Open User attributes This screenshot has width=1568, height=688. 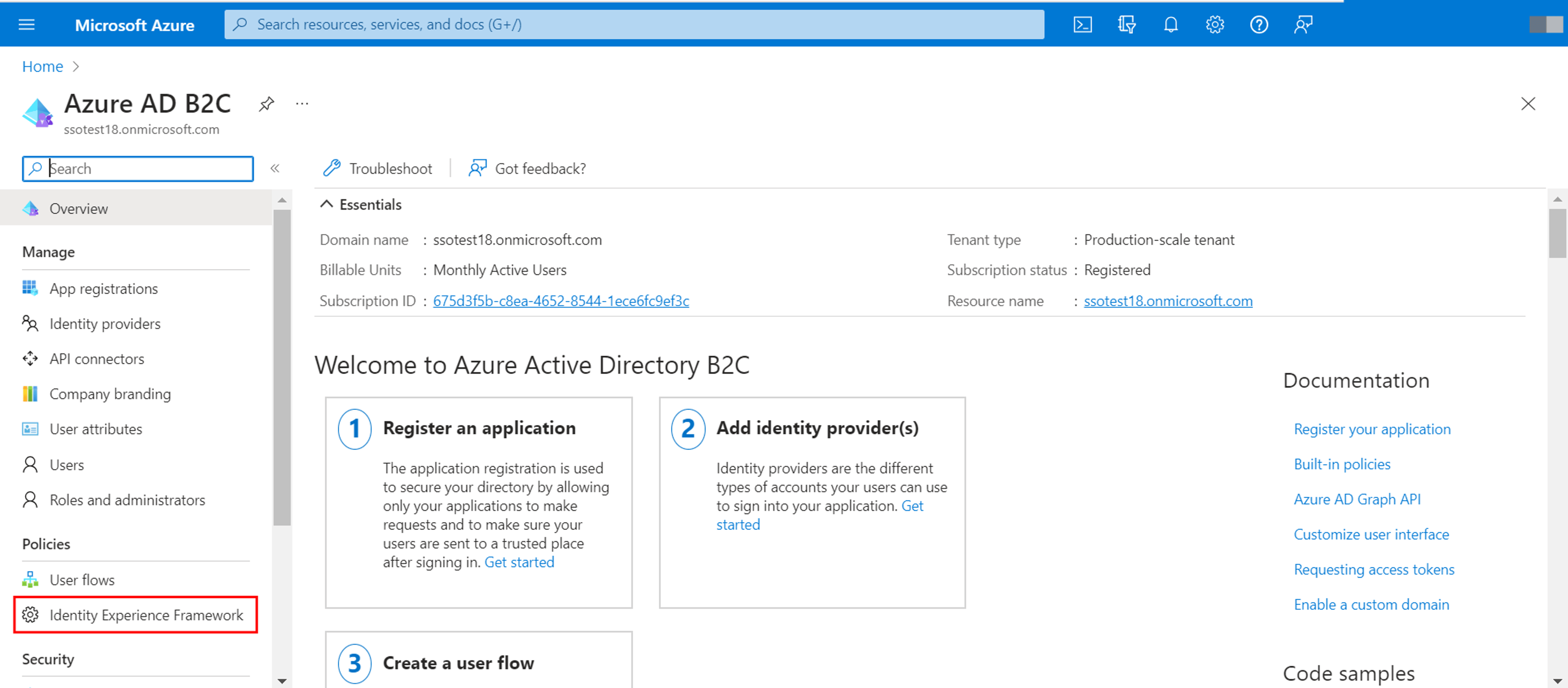pos(96,429)
